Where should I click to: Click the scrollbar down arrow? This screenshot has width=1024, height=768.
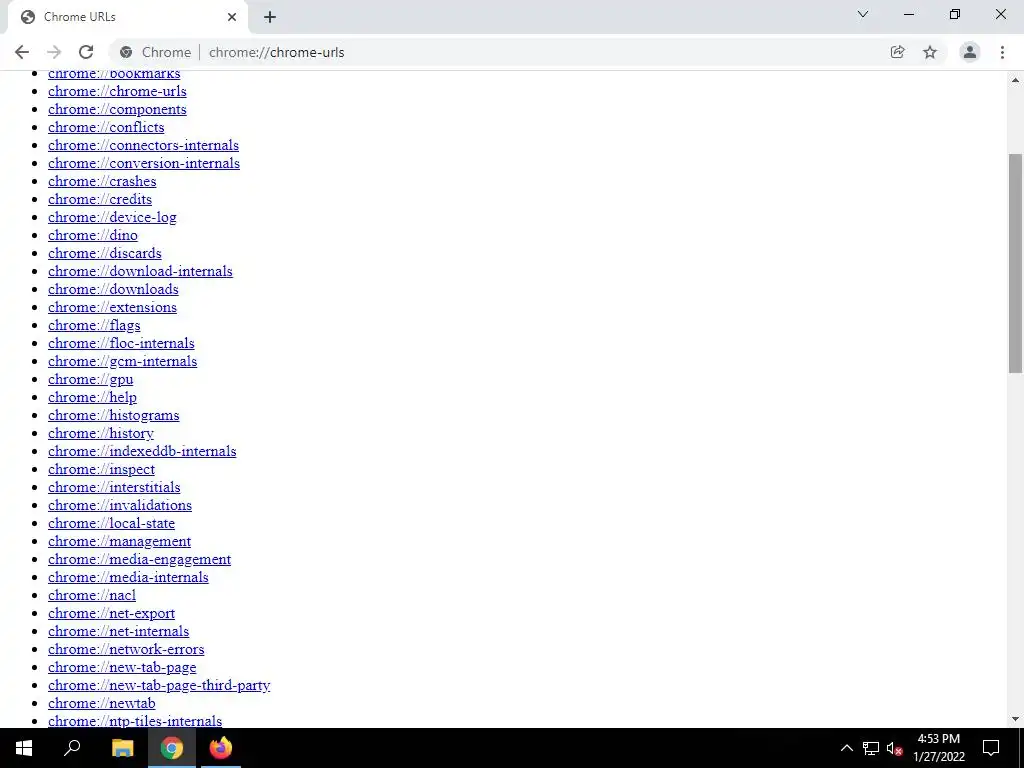(x=1016, y=719)
